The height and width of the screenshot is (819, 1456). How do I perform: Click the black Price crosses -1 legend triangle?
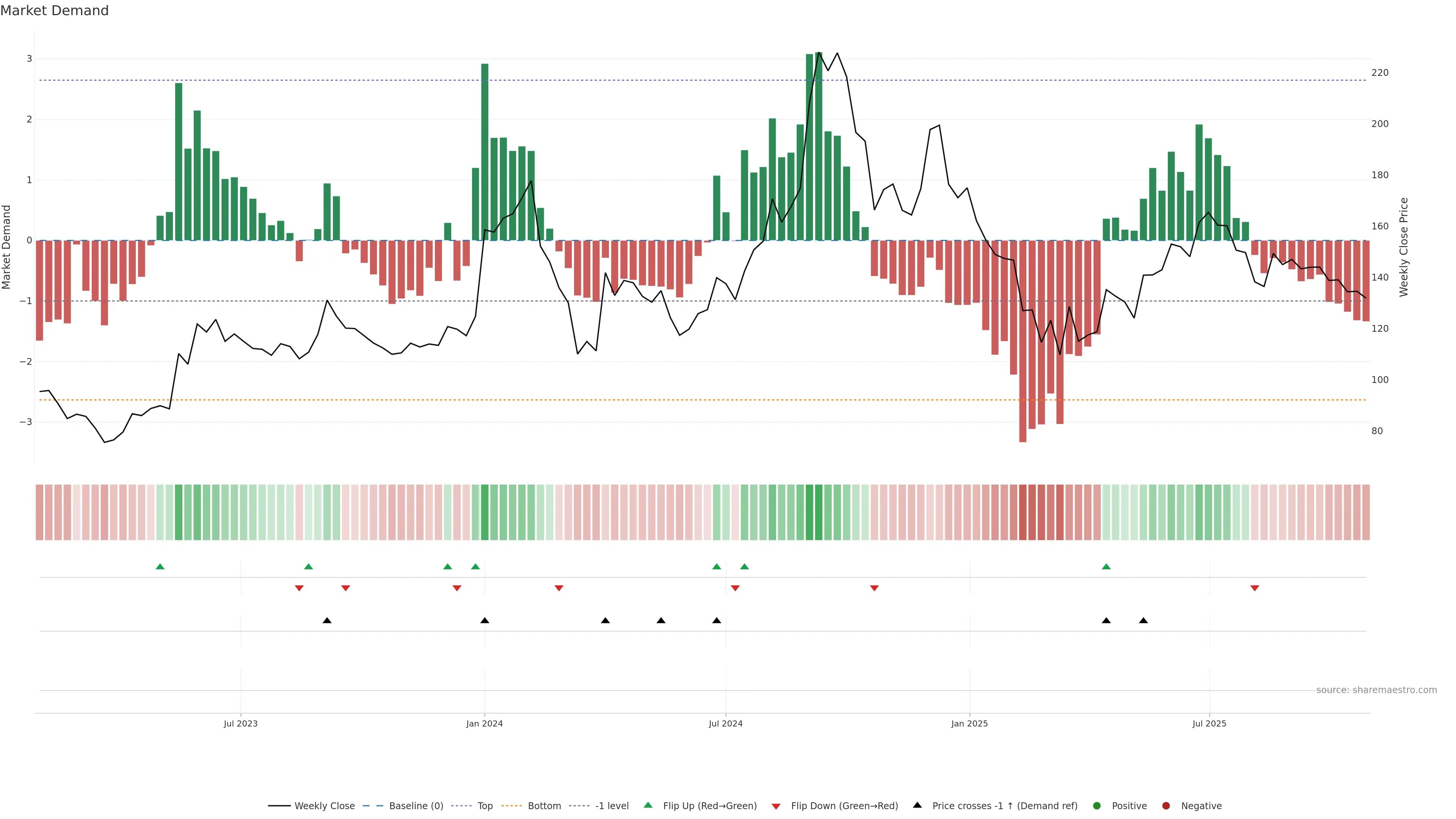pyautogui.click(x=917, y=805)
